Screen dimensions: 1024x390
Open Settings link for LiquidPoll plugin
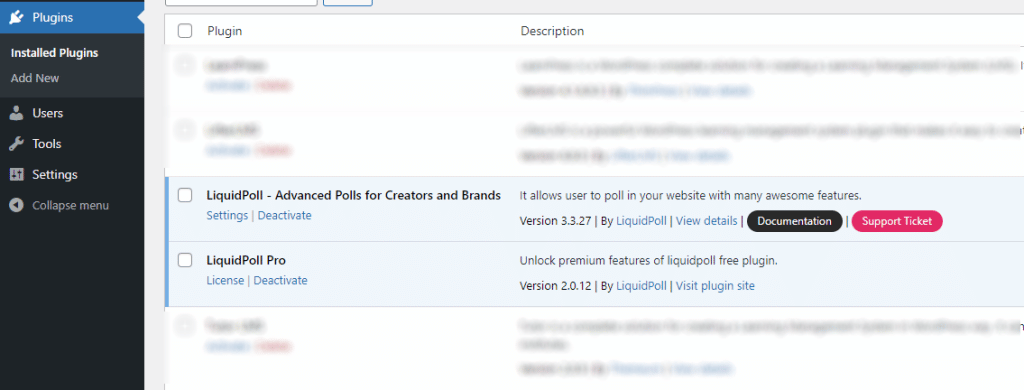227,215
